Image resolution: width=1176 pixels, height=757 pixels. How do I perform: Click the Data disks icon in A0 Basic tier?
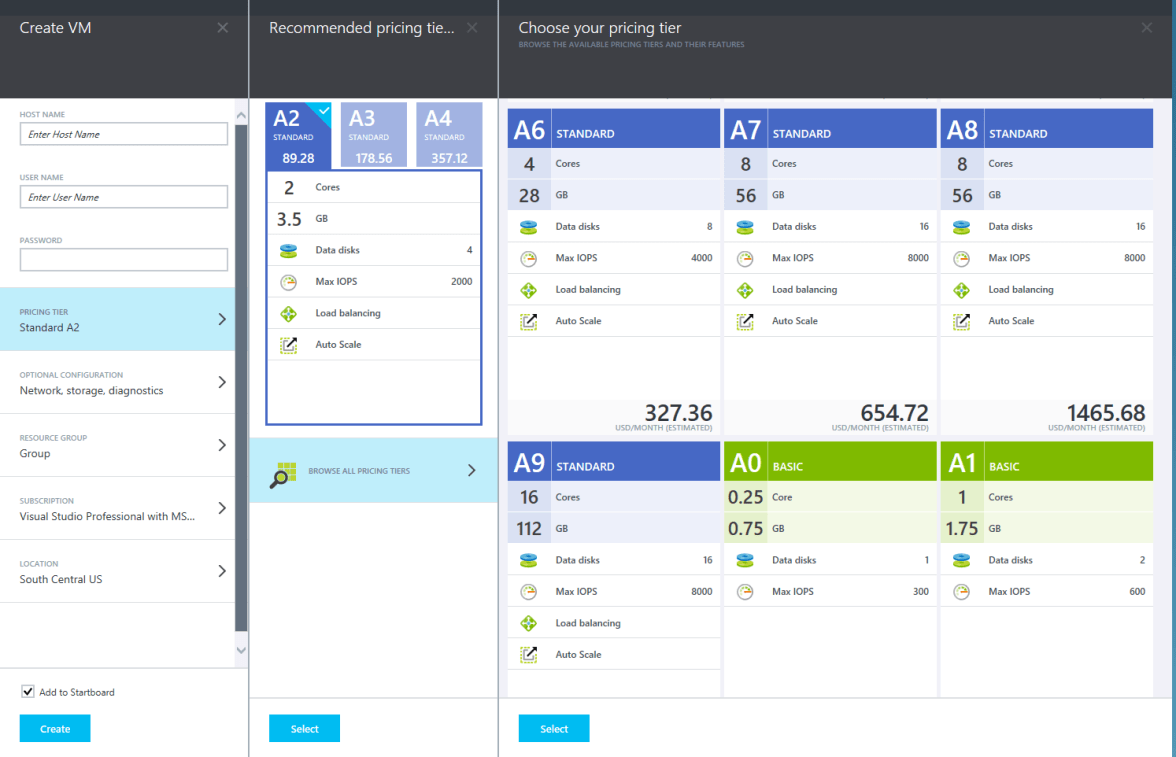tap(745, 560)
